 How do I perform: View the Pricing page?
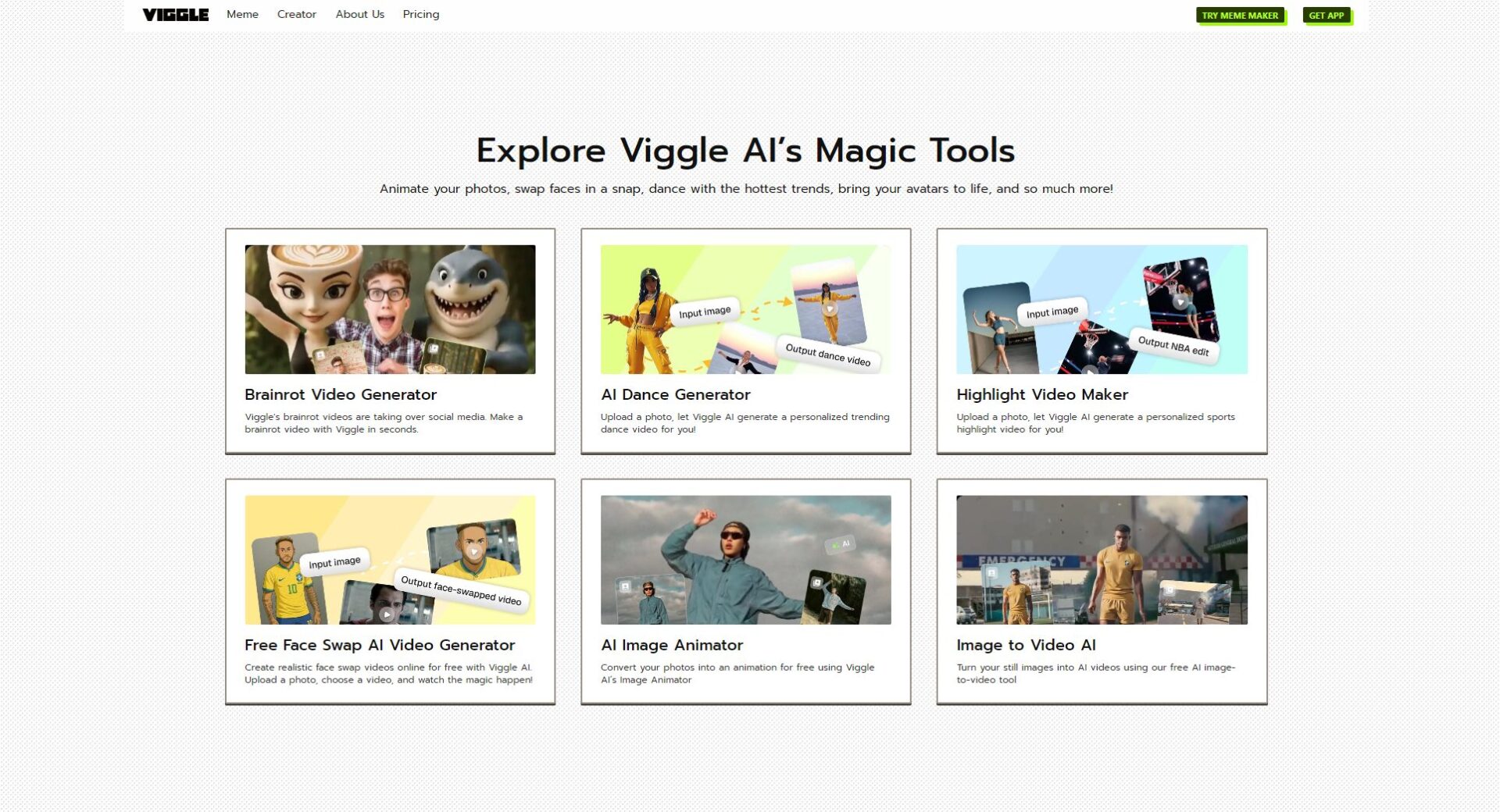pos(420,15)
